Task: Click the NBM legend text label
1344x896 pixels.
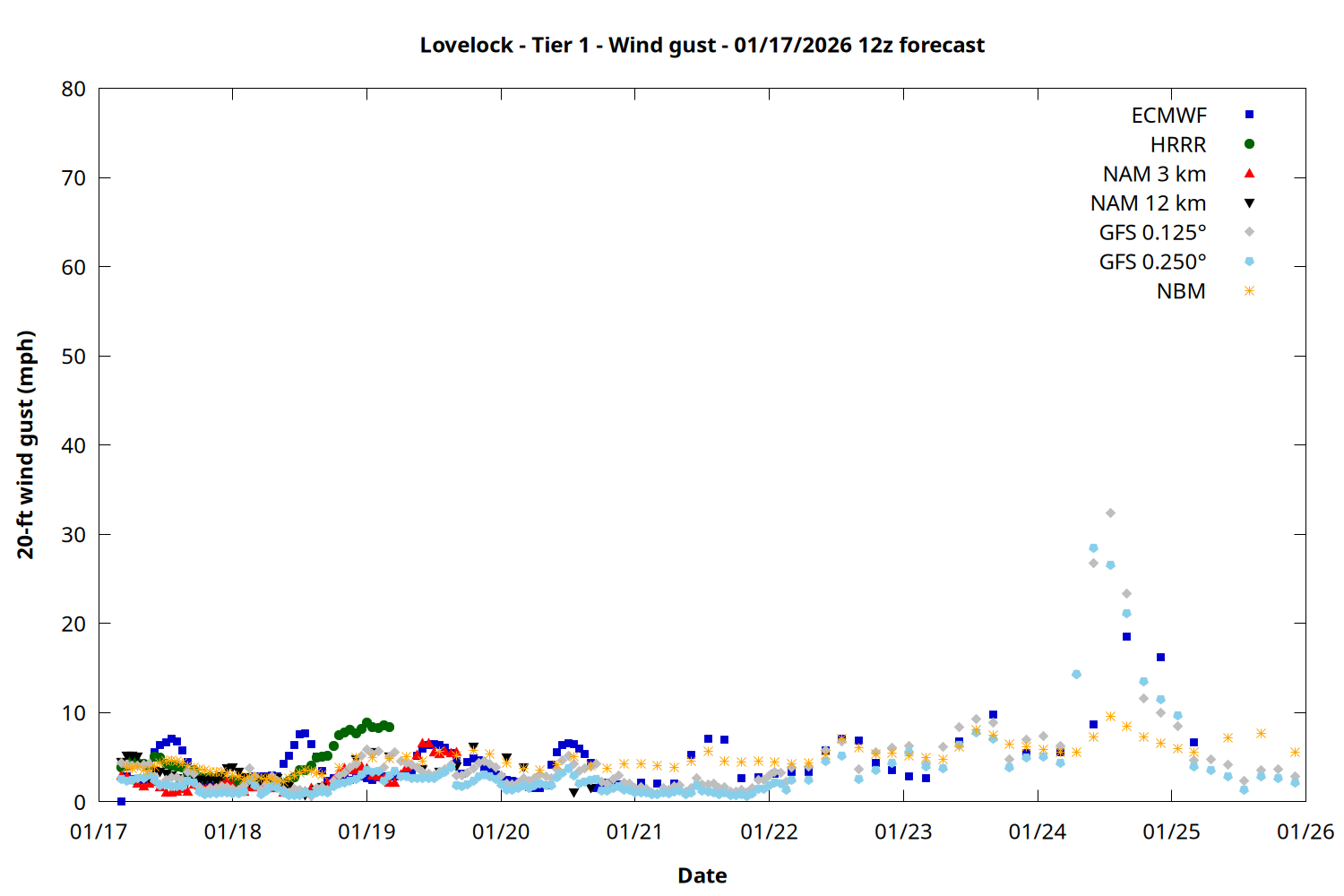Action: (x=1181, y=292)
